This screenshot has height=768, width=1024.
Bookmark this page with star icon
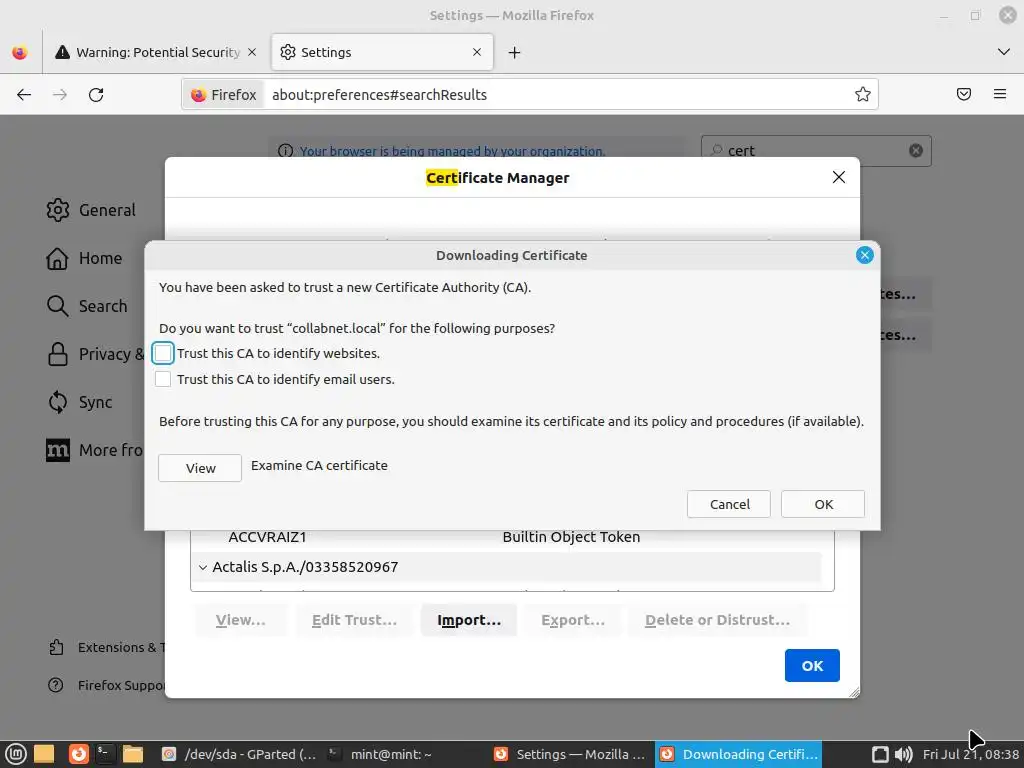(x=863, y=95)
